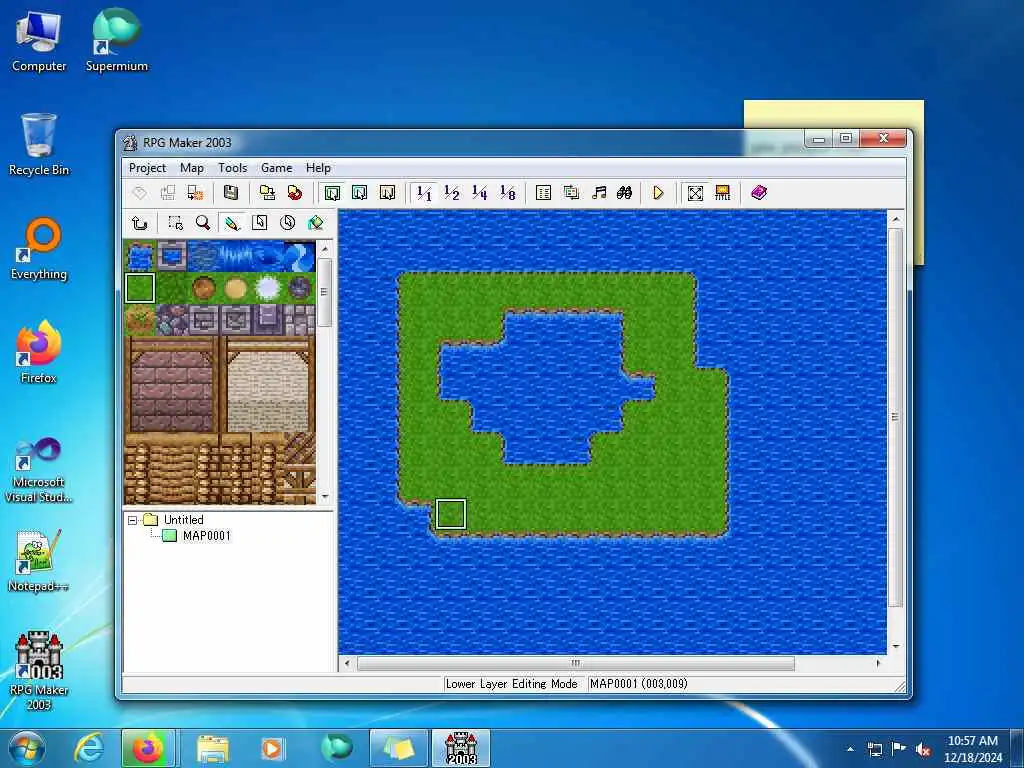Open the Windows Start button

point(27,748)
